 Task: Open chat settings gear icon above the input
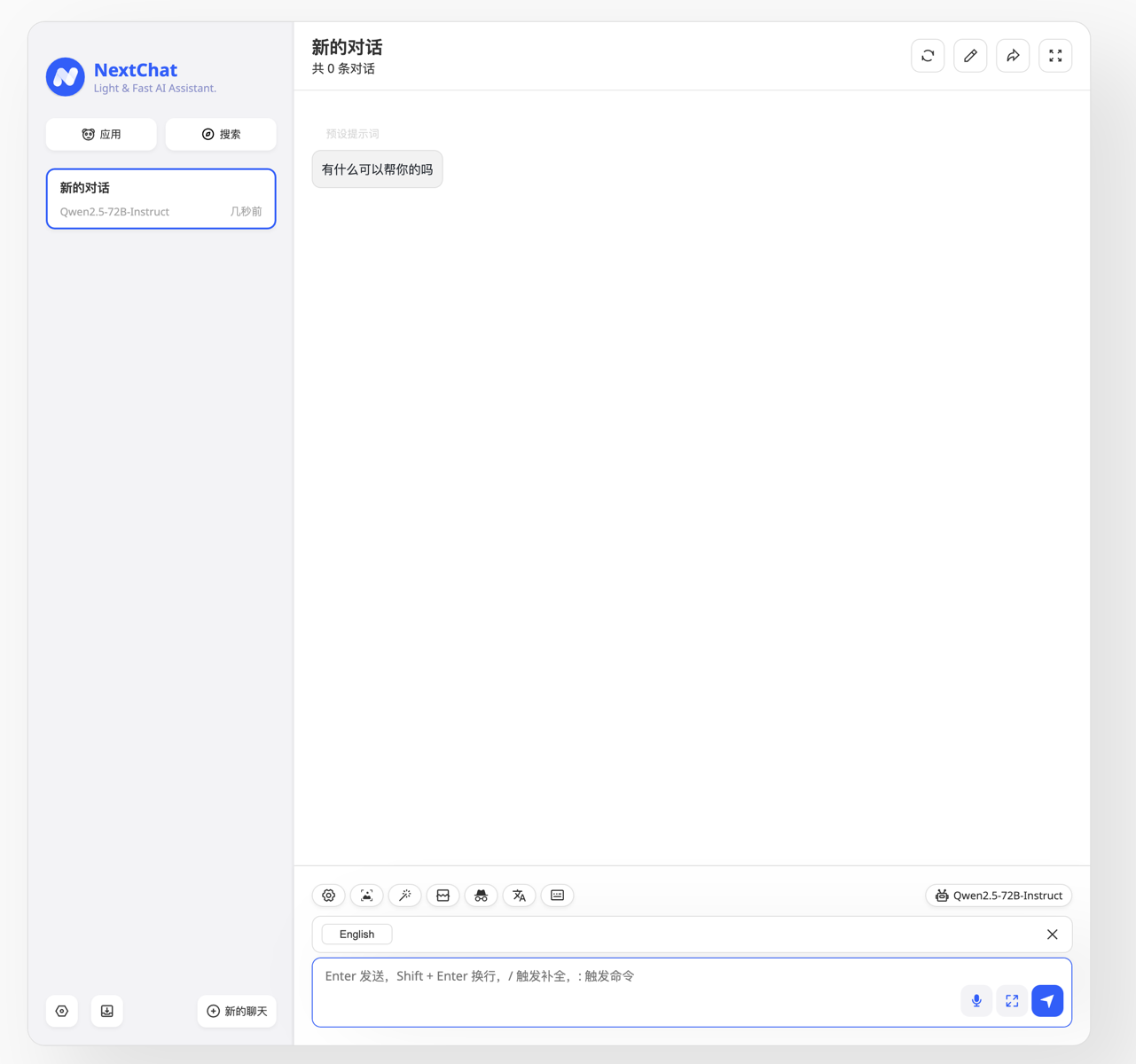(329, 896)
